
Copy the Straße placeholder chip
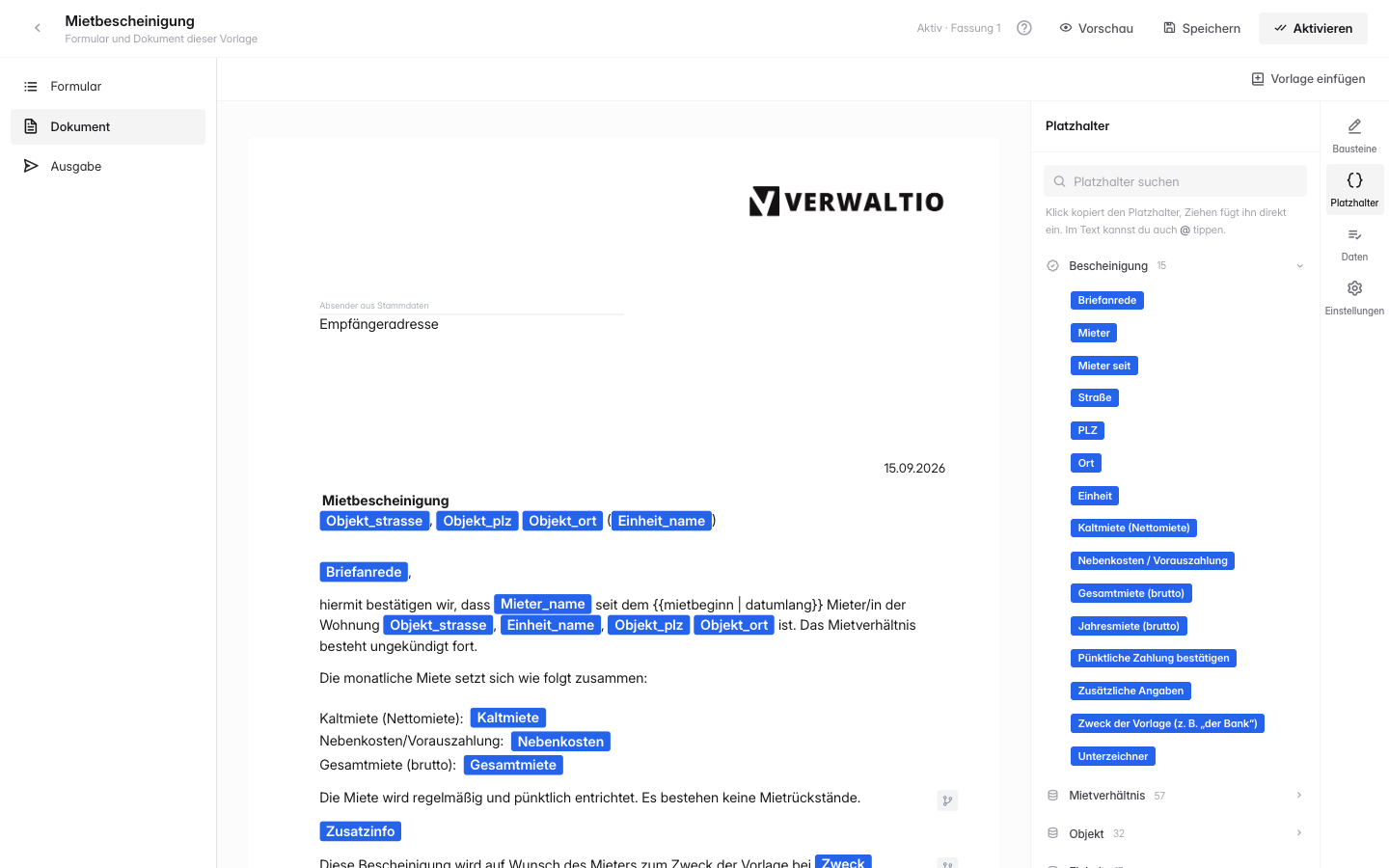pos(1095,398)
